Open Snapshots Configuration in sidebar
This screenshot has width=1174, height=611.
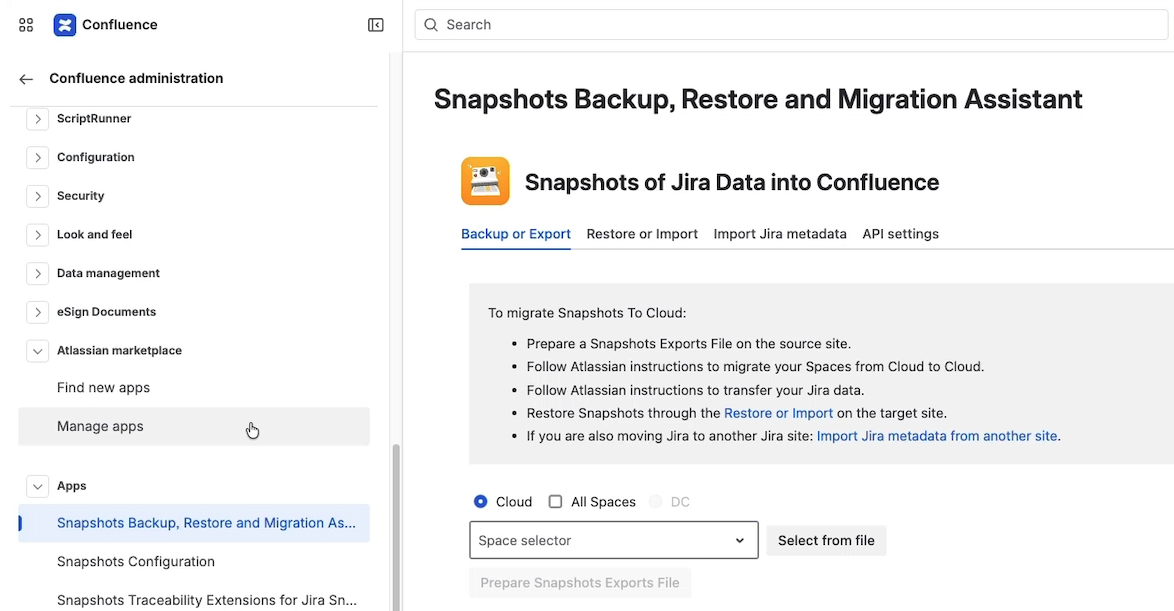(194, 562)
